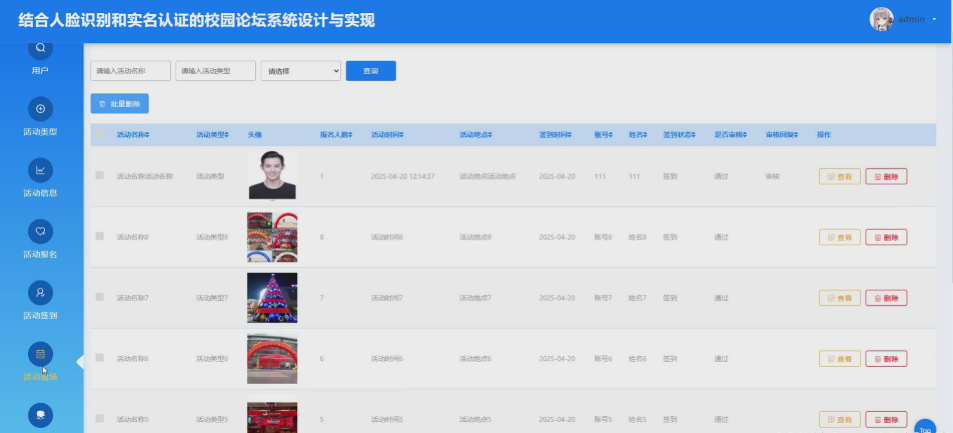Click the 活动类型6 cell
Image resolution: width=953 pixels, height=433 pixels.
[x=212, y=359]
